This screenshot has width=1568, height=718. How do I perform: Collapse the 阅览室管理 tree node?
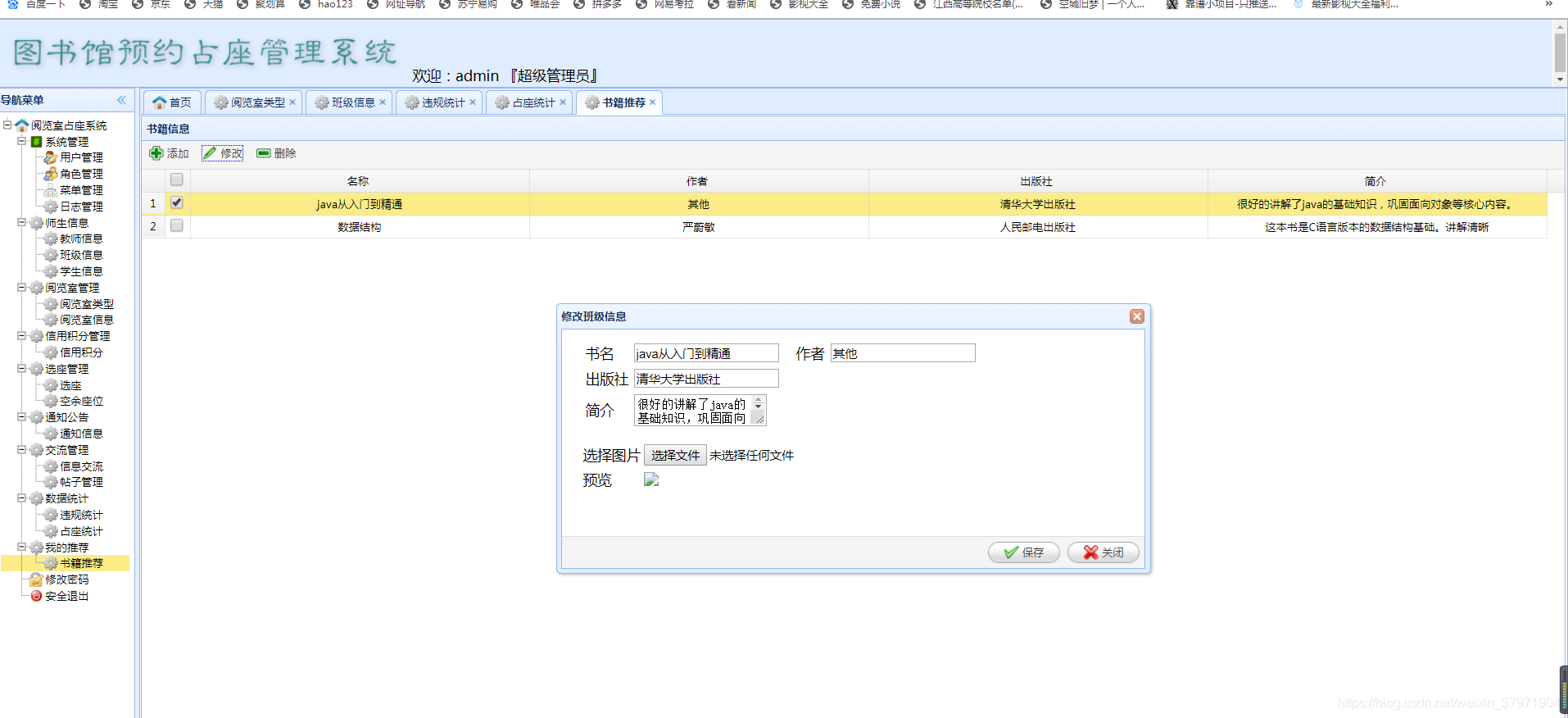[x=22, y=288]
